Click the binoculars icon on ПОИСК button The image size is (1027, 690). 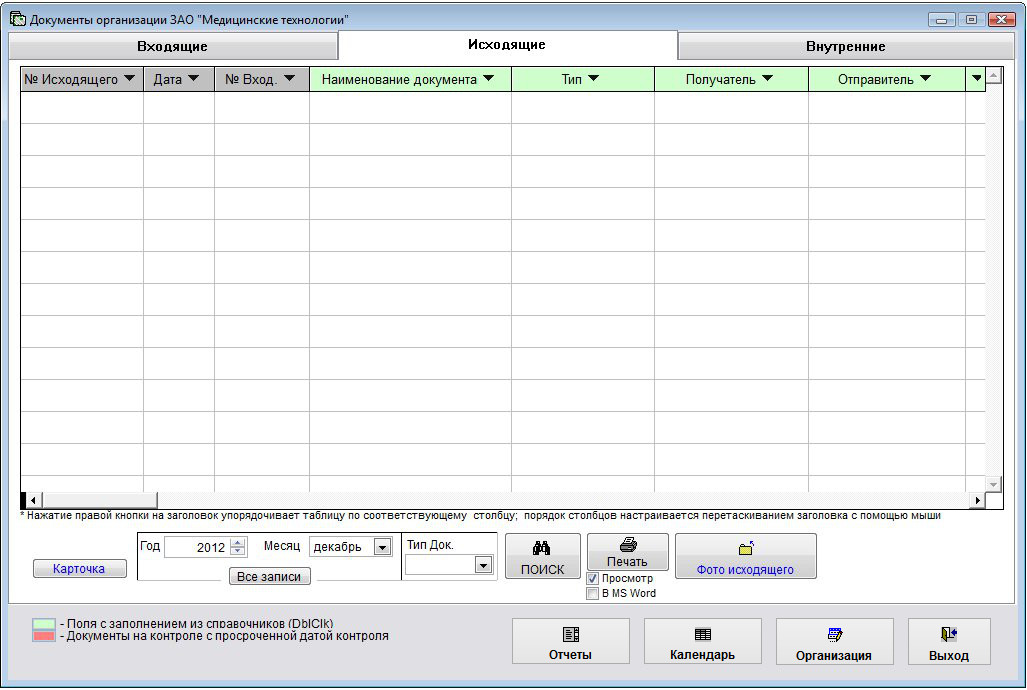541,548
